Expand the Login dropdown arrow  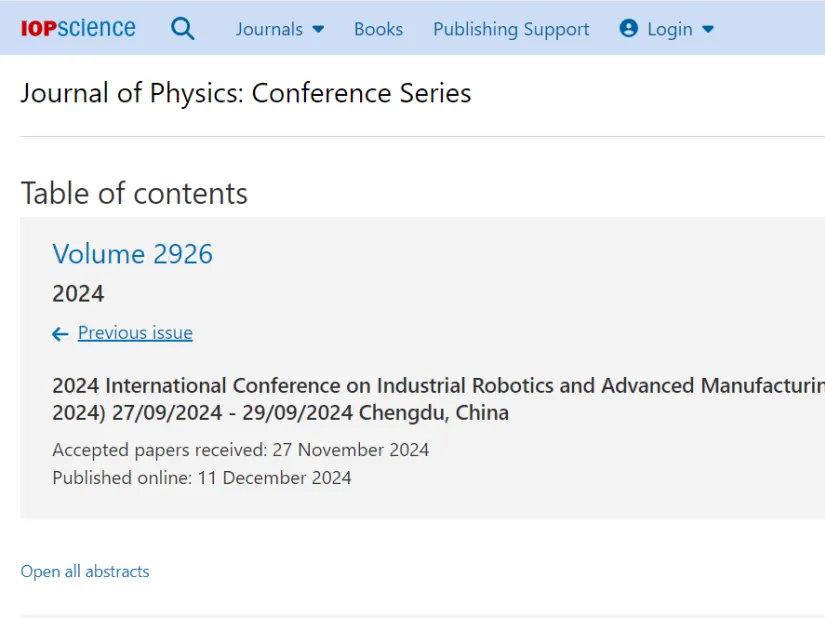click(x=708, y=29)
